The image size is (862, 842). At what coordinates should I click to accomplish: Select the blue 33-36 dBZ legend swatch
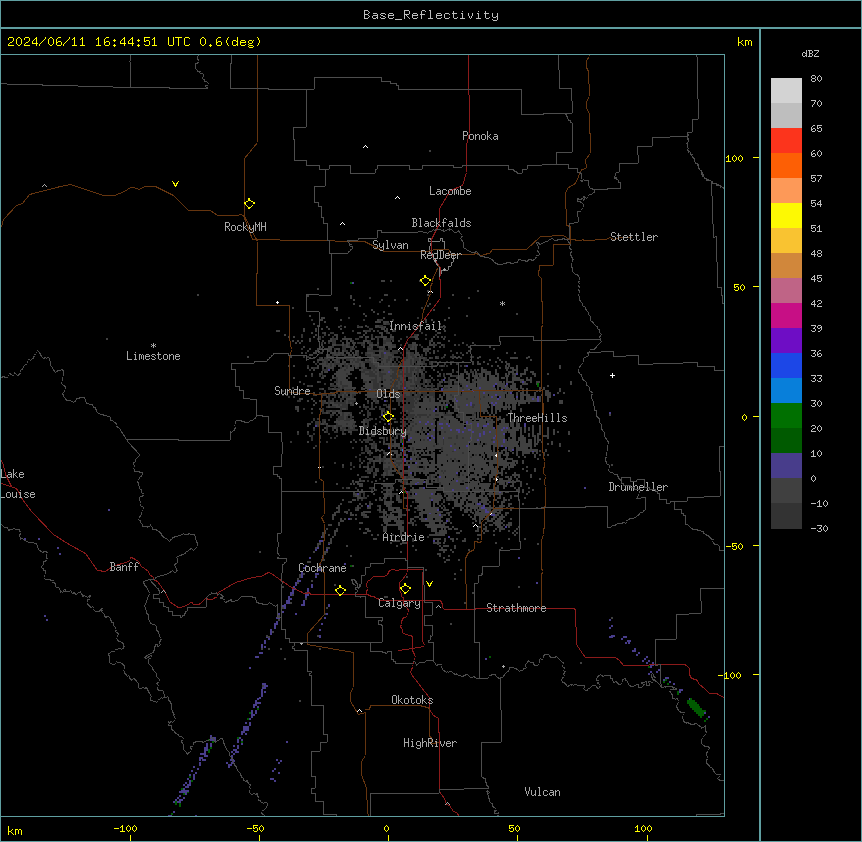point(786,365)
